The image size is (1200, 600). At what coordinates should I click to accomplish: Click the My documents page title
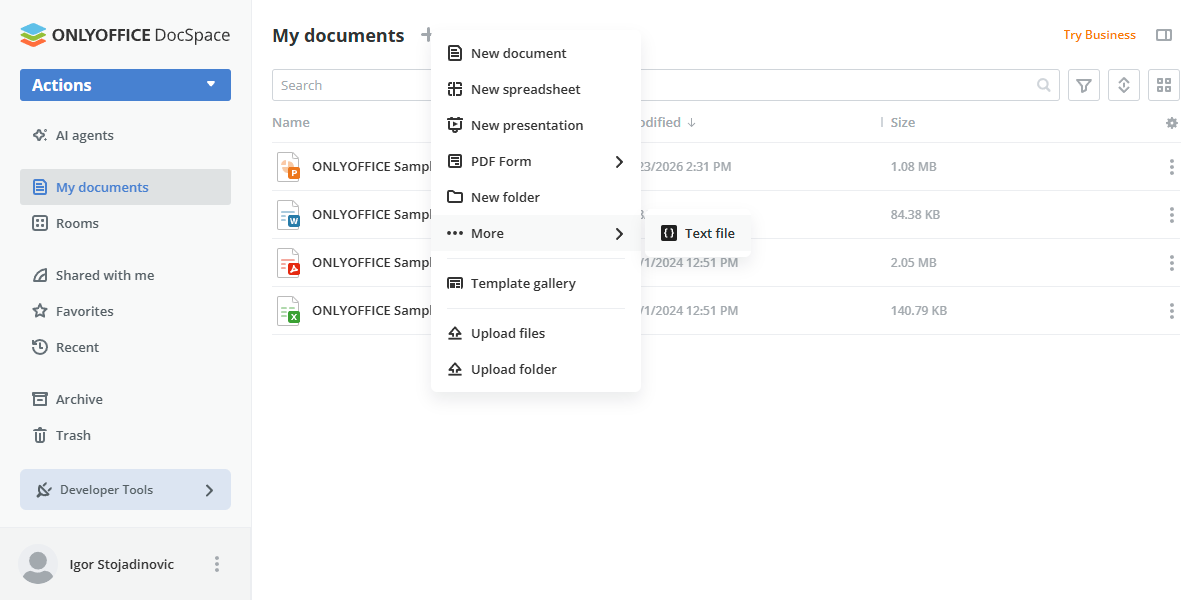(338, 35)
